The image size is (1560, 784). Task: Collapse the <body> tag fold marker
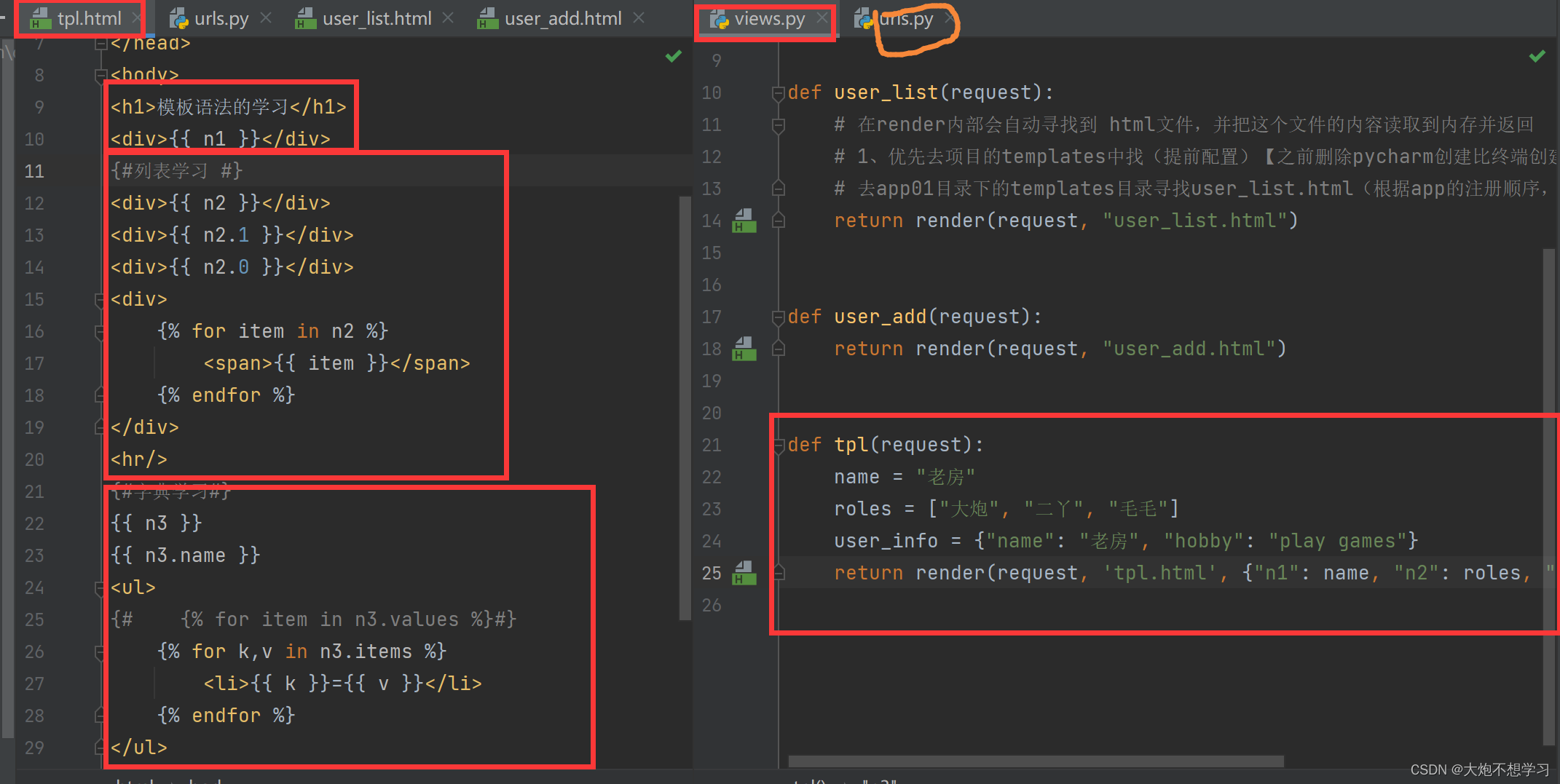(x=101, y=75)
